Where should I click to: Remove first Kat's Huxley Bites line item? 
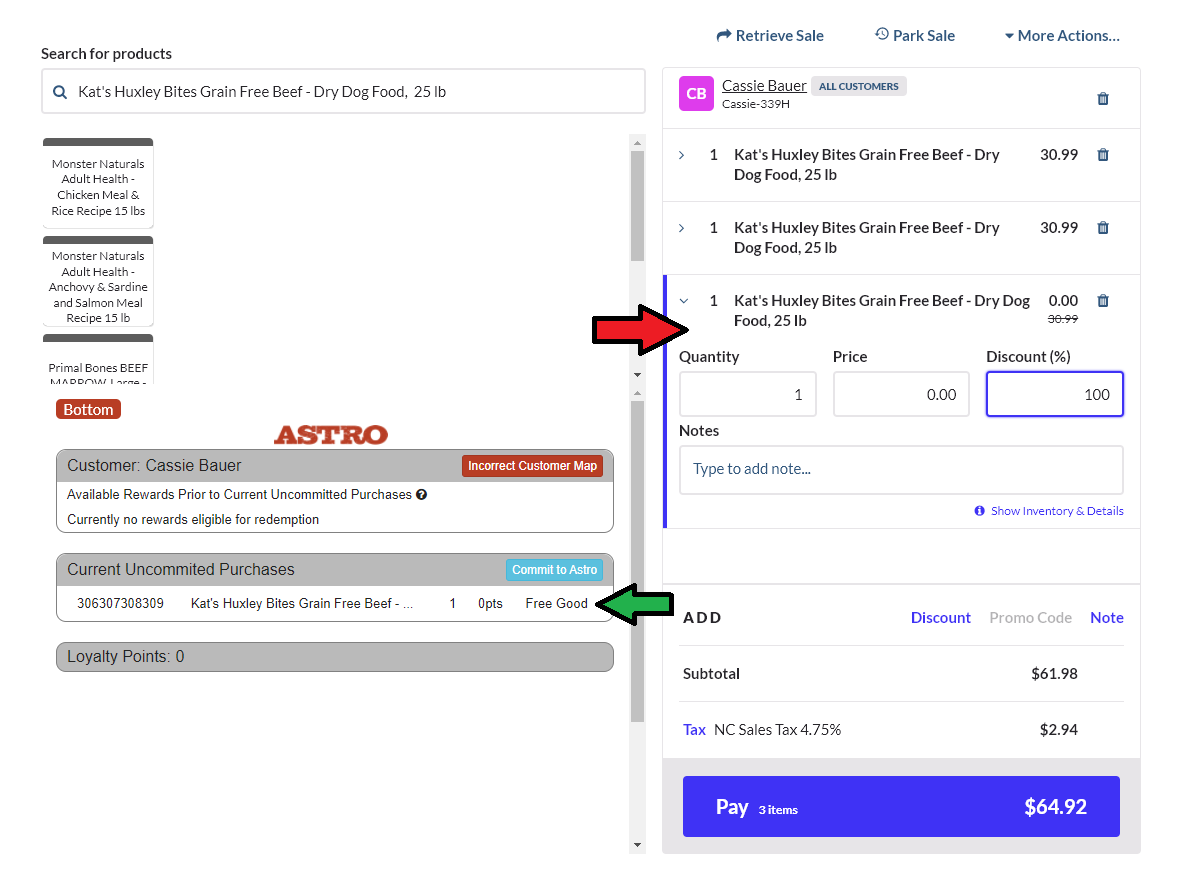coord(1103,155)
